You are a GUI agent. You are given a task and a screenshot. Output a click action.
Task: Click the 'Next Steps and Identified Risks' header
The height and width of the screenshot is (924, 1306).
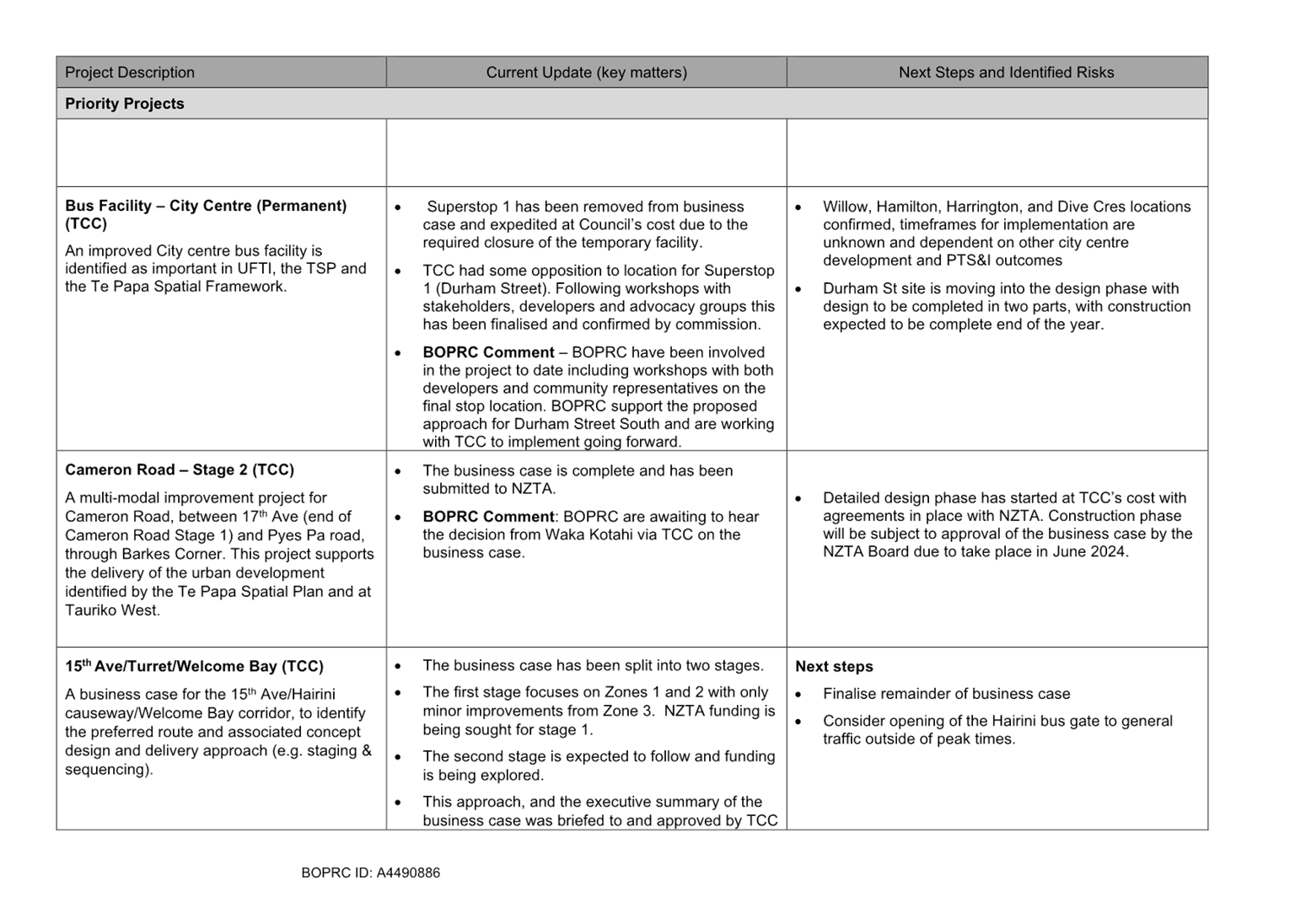pyautogui.click(x=1006, y=73)
